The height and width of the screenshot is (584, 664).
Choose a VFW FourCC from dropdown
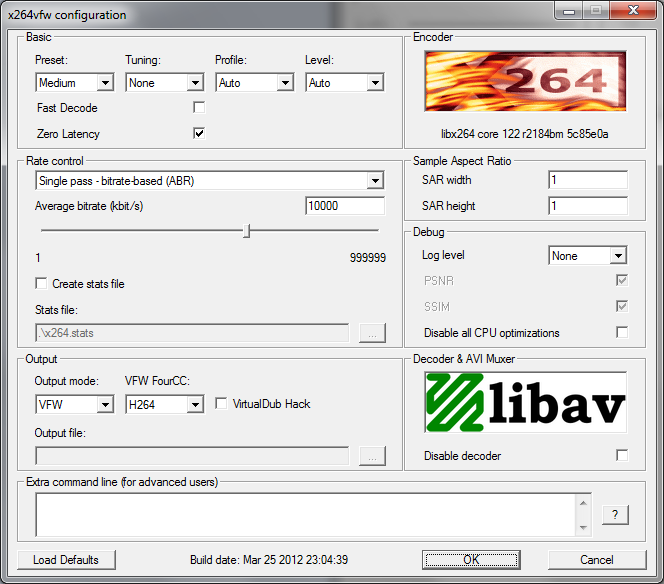click(x=165, y=404)
